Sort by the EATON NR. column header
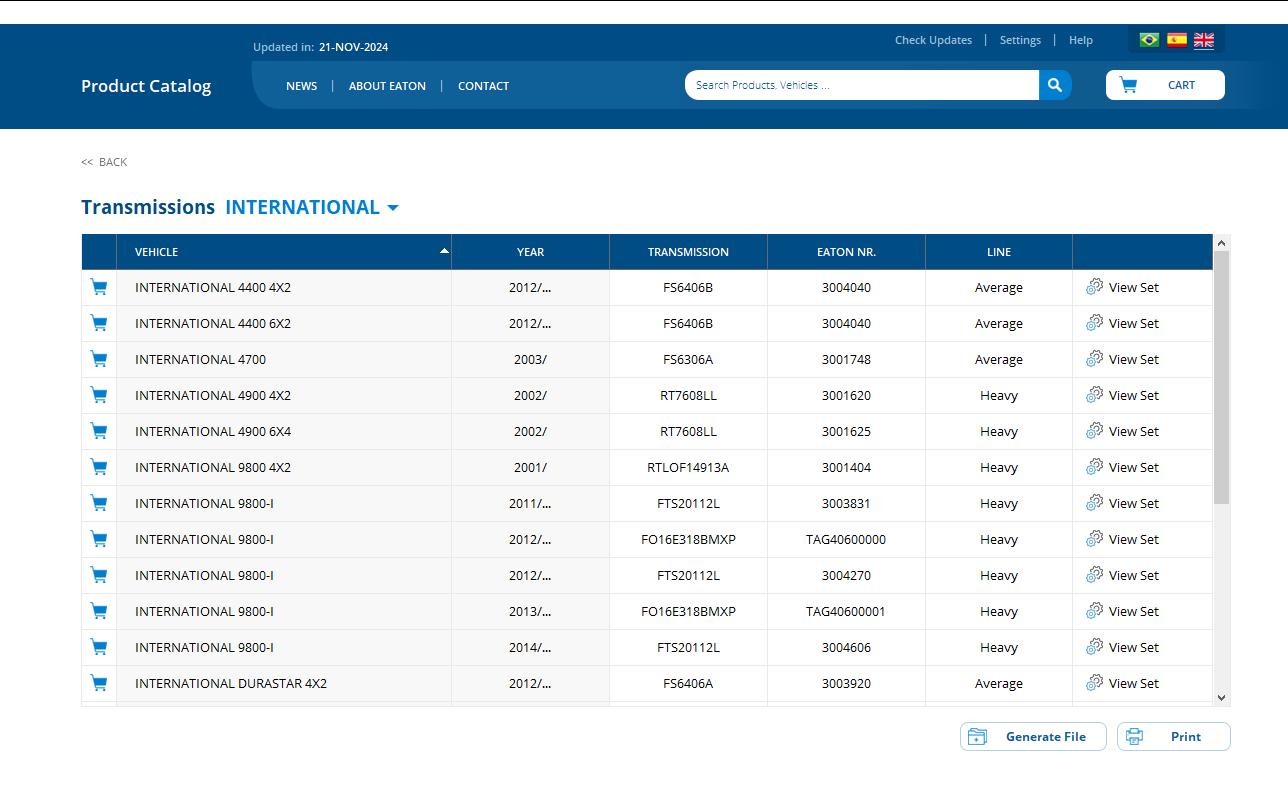 click(x=846, y=252)
